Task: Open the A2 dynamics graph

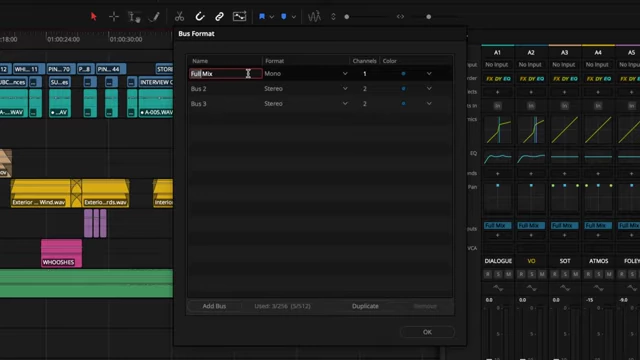Action: click(x=531, y=129)
